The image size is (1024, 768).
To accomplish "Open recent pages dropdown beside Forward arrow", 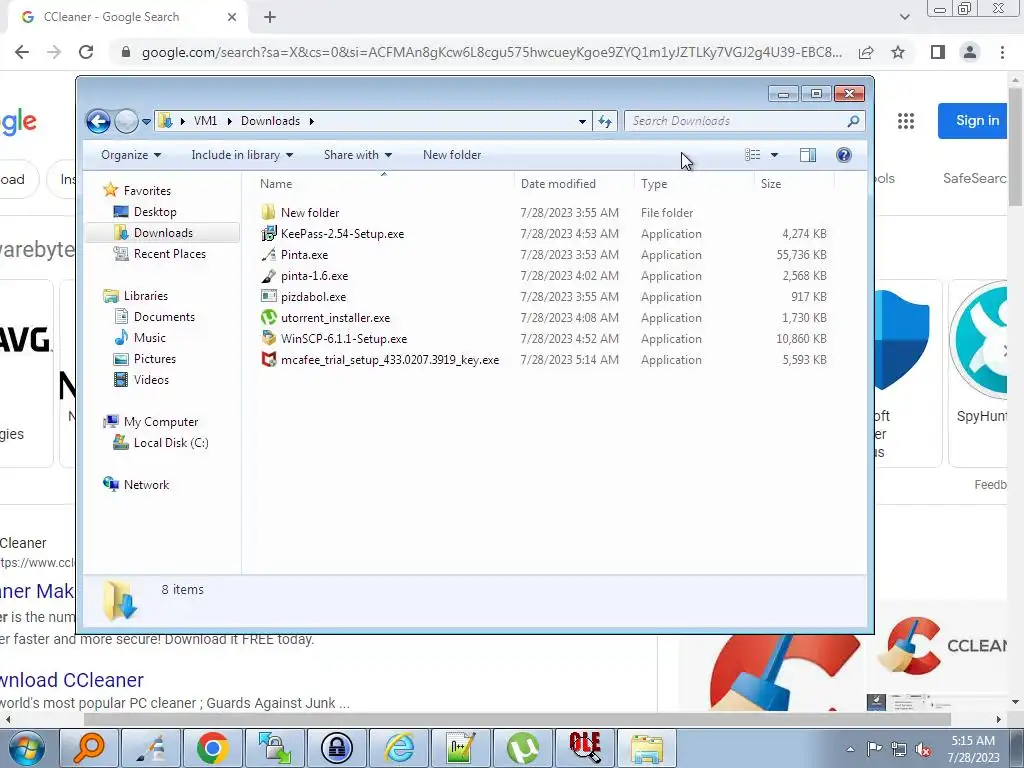I will [147, 121].
